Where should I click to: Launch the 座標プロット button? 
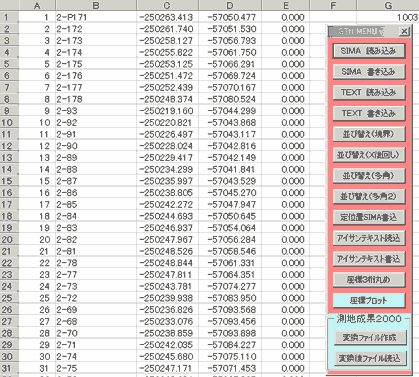pyautogui.click(x=369, y=301)
